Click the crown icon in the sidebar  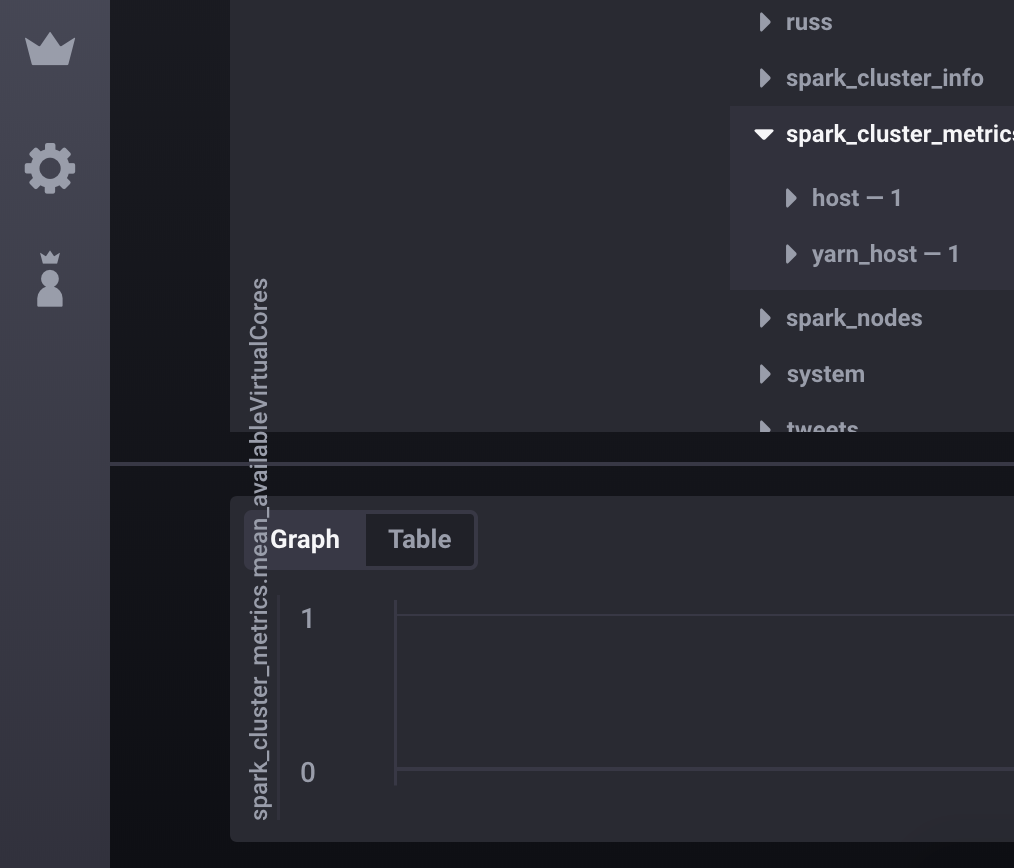tap(48, 47)
